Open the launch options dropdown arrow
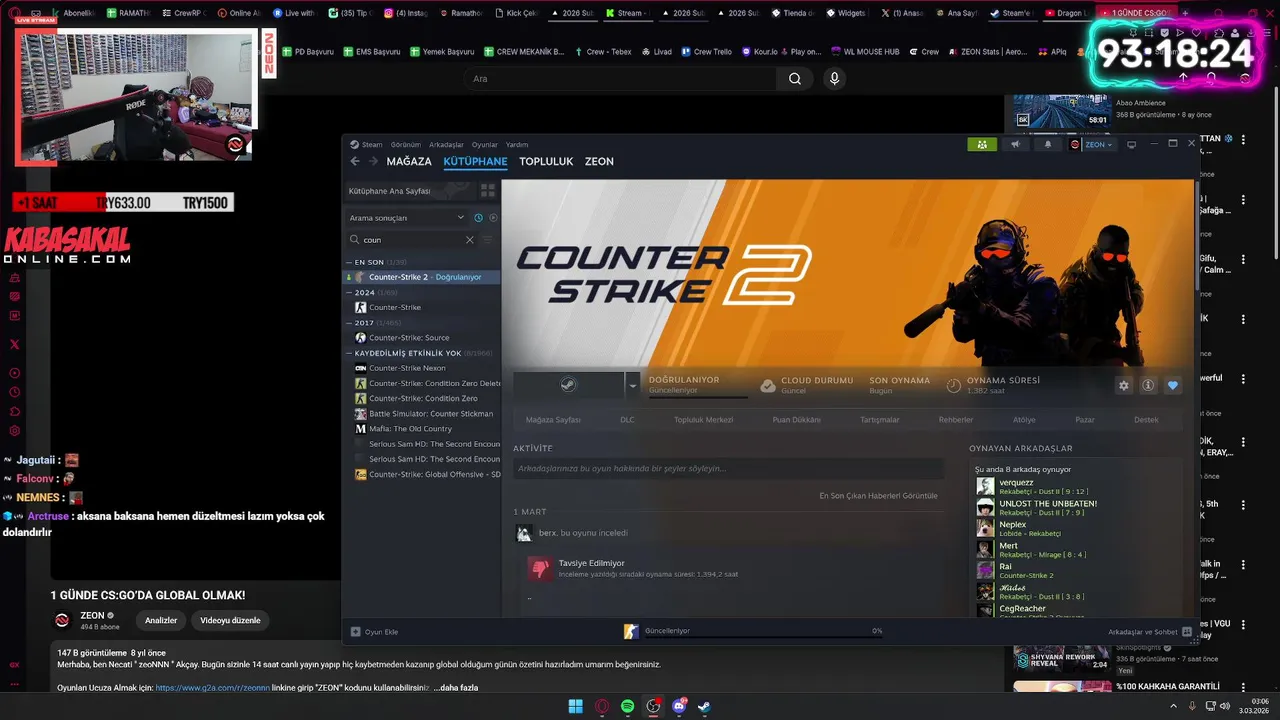 632,385
